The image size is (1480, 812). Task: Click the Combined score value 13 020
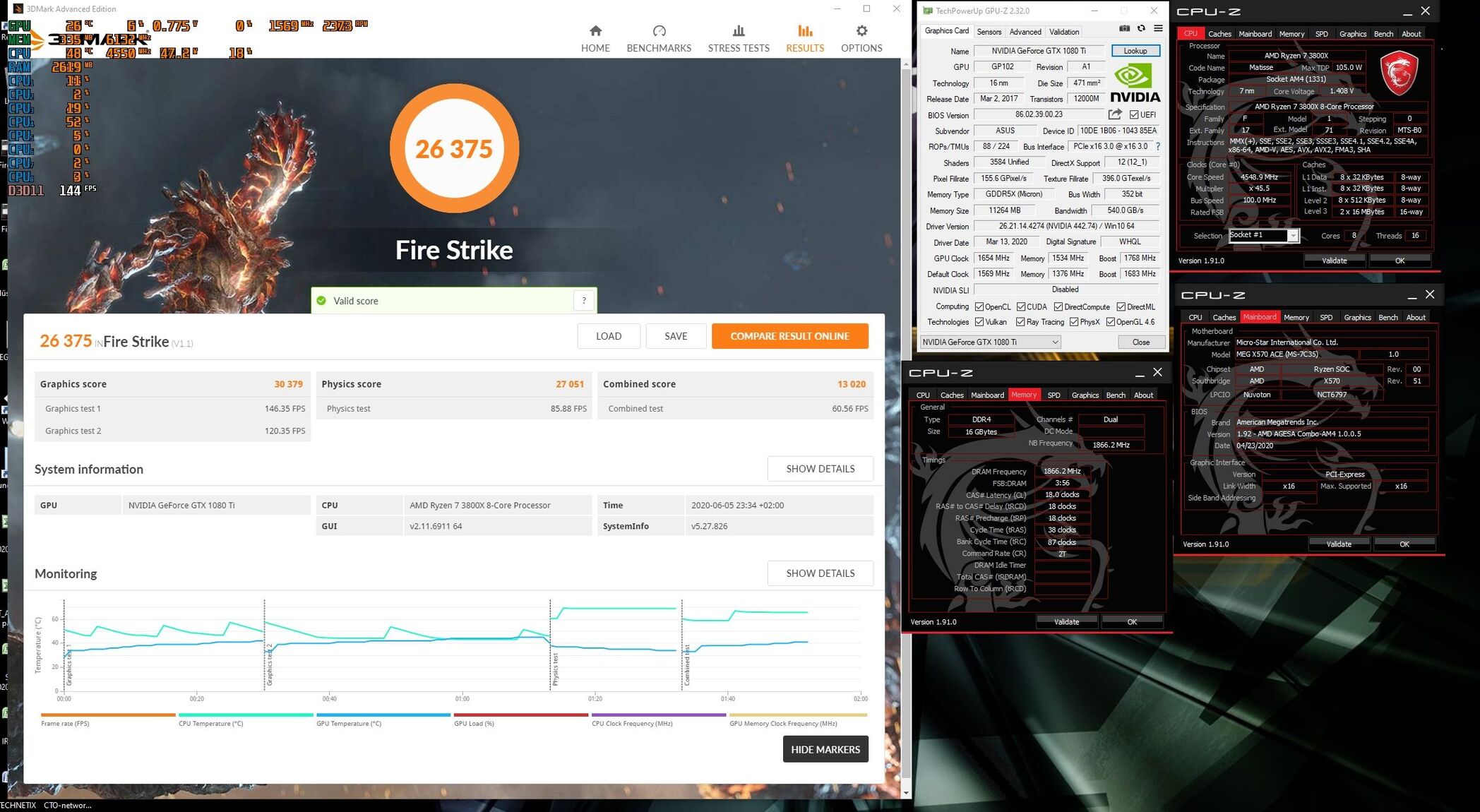click(x=851, y=384)
